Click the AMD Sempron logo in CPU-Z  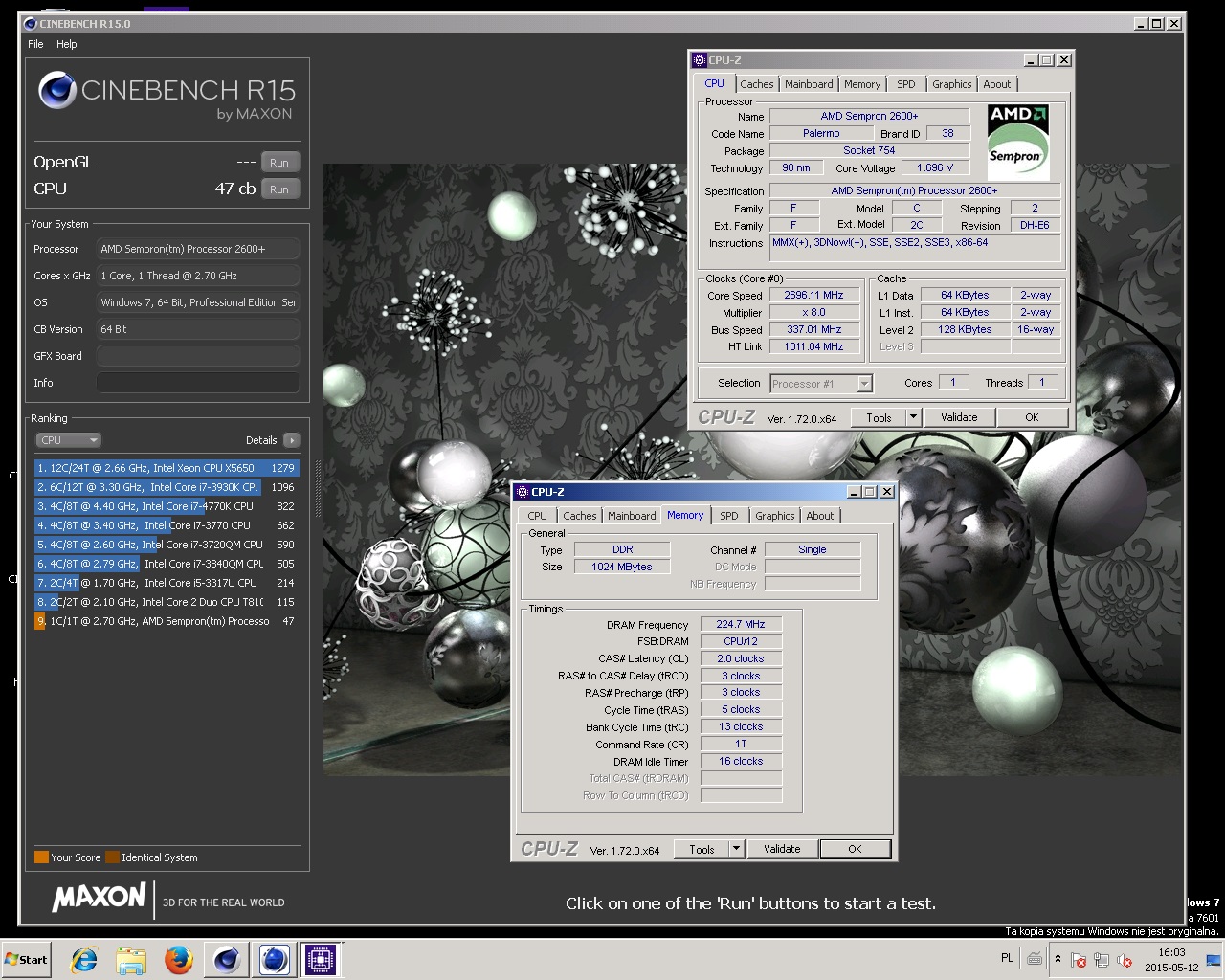point(1017,142)
